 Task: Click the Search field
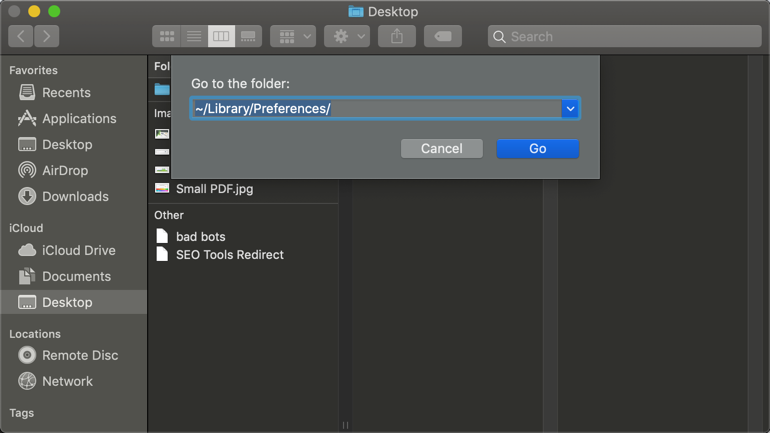coord(625,37)
